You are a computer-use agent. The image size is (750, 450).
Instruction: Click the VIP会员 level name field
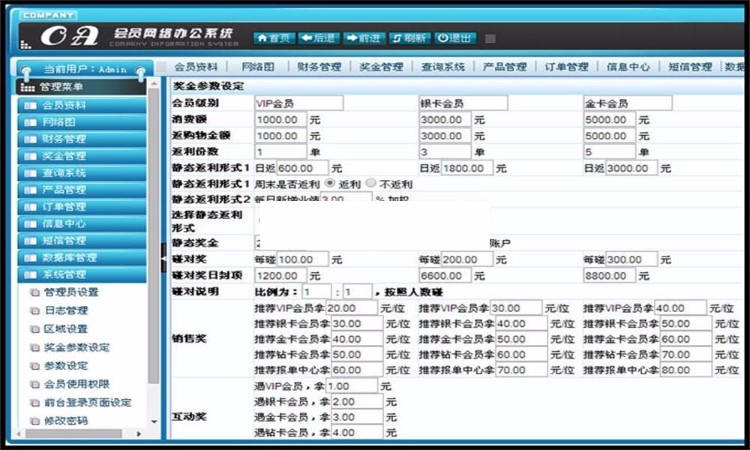[298, 103]
